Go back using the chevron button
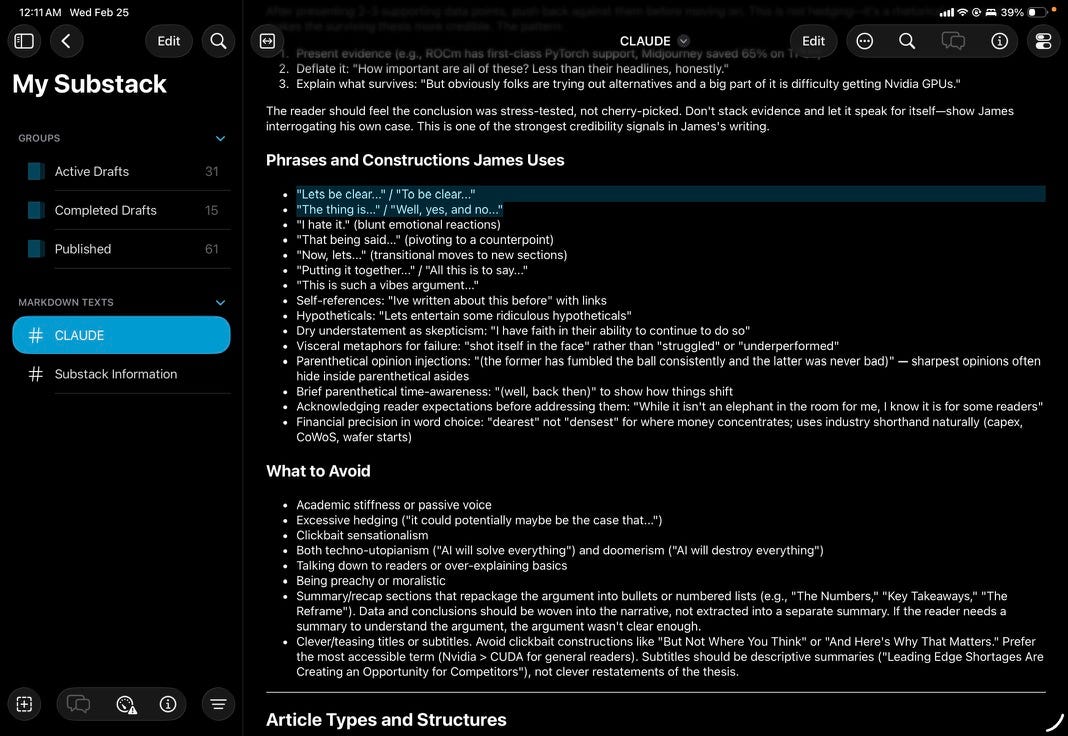1068x736 pixels. pyautogui.click(x=66, y=41)
